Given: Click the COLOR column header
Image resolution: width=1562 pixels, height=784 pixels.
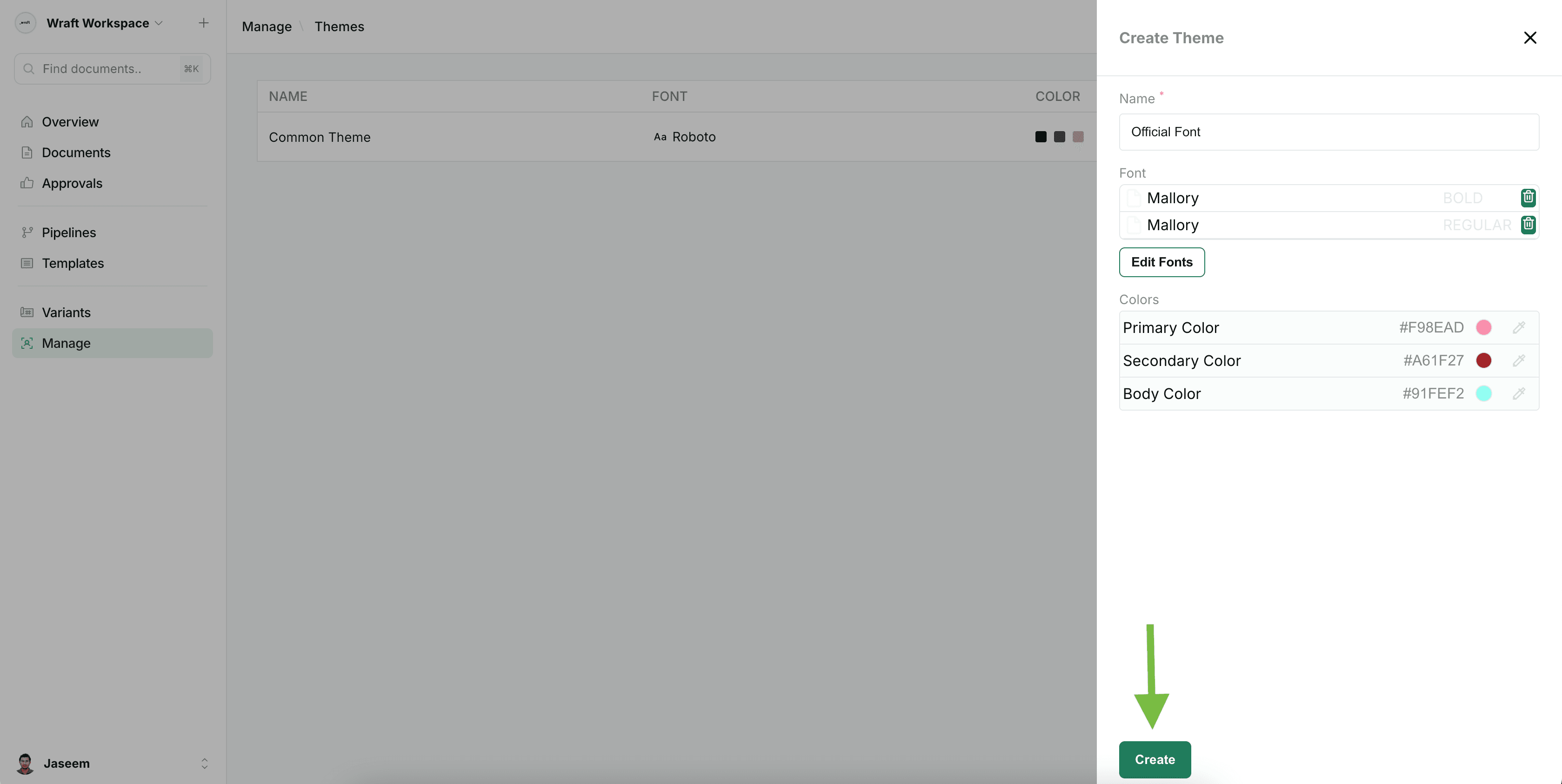Looking at the screenshot, I should [x=1057, y=96].
